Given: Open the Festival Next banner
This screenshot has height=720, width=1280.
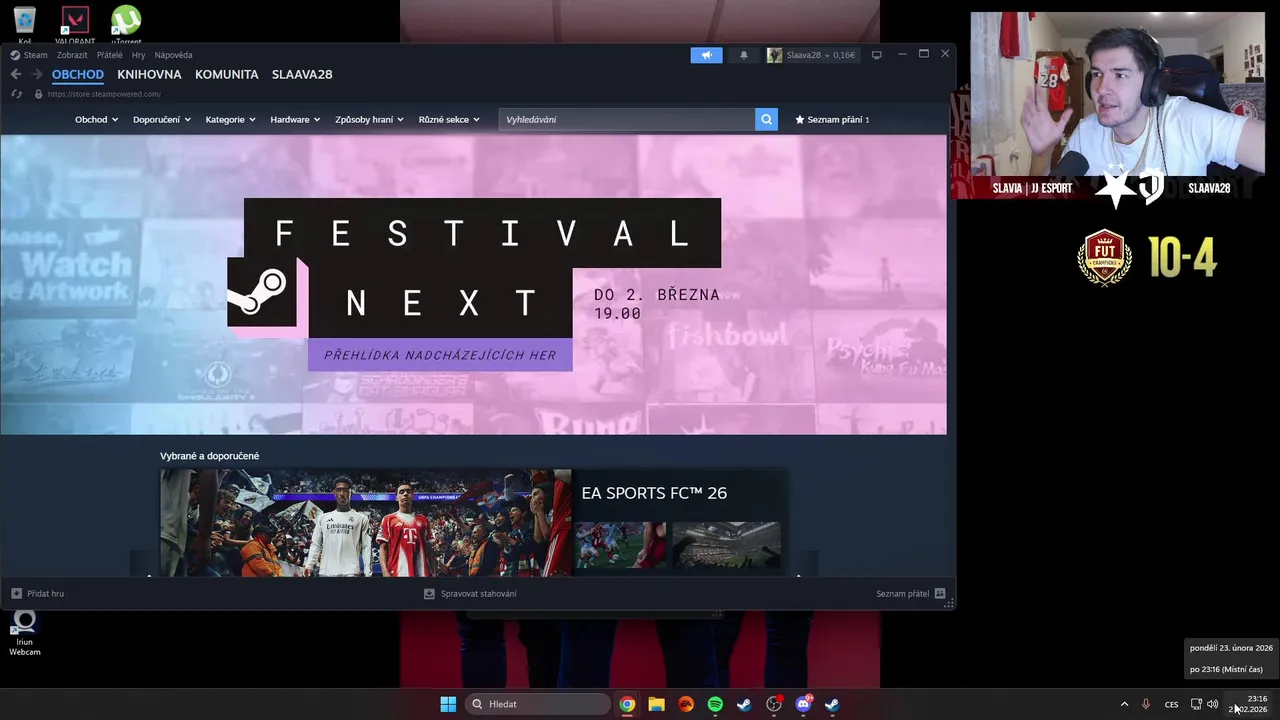Looking at the screenshot, I should [473, 284].
